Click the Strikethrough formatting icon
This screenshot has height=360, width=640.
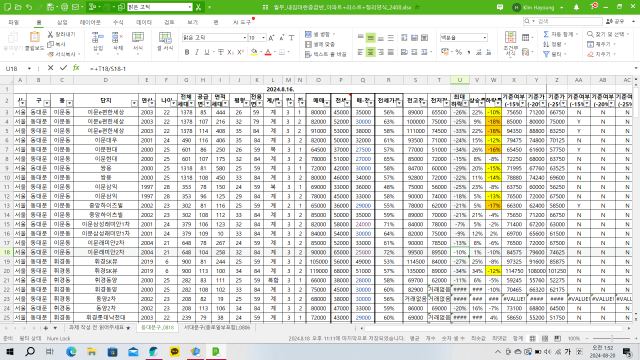[220, 52]
